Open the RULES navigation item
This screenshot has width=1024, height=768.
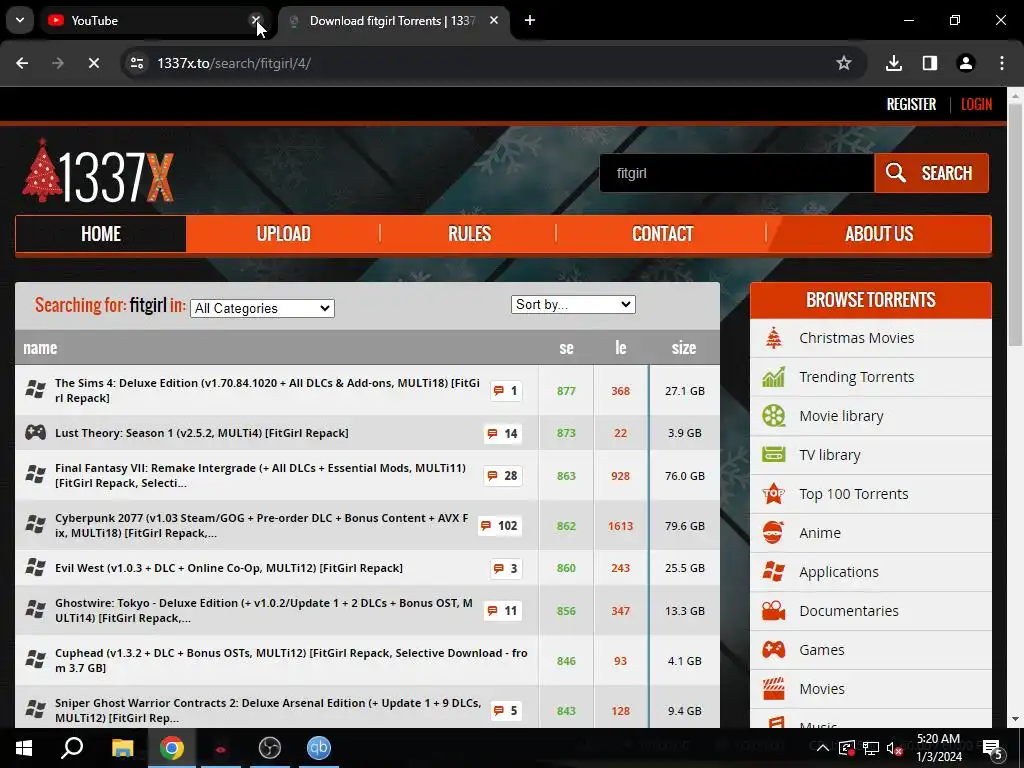[469, 234]
